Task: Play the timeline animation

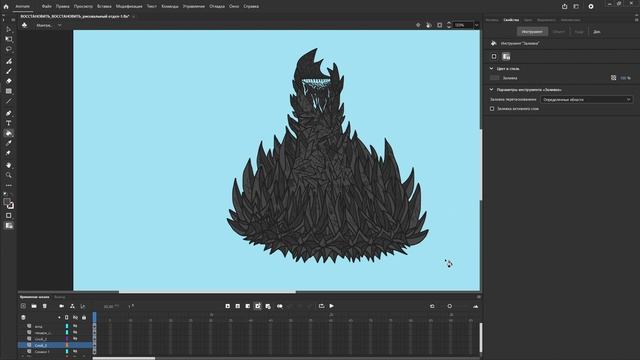Action: (331, 306)
